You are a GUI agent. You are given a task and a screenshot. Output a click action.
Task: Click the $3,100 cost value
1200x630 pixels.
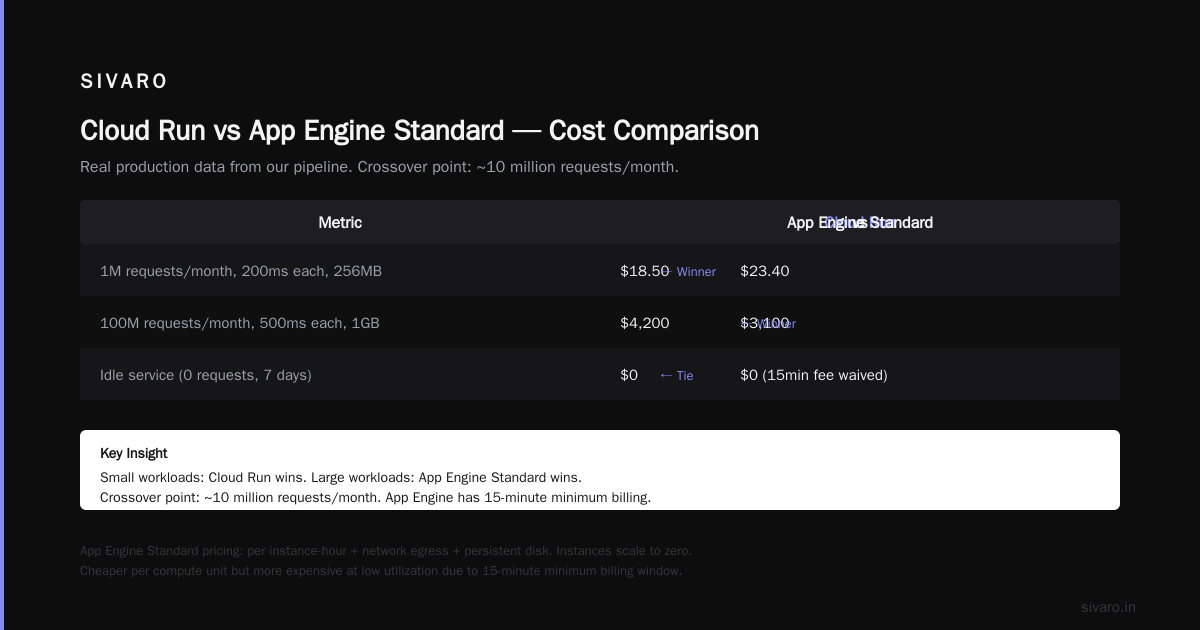click(765, 323)
